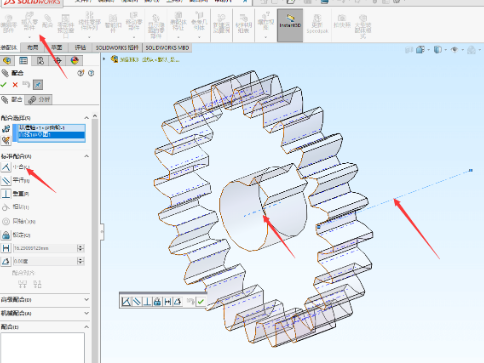This screenshot has width=484, height=363.
Task: Click the Instant3D ribbon button
Action: click(x=290, y=25)
